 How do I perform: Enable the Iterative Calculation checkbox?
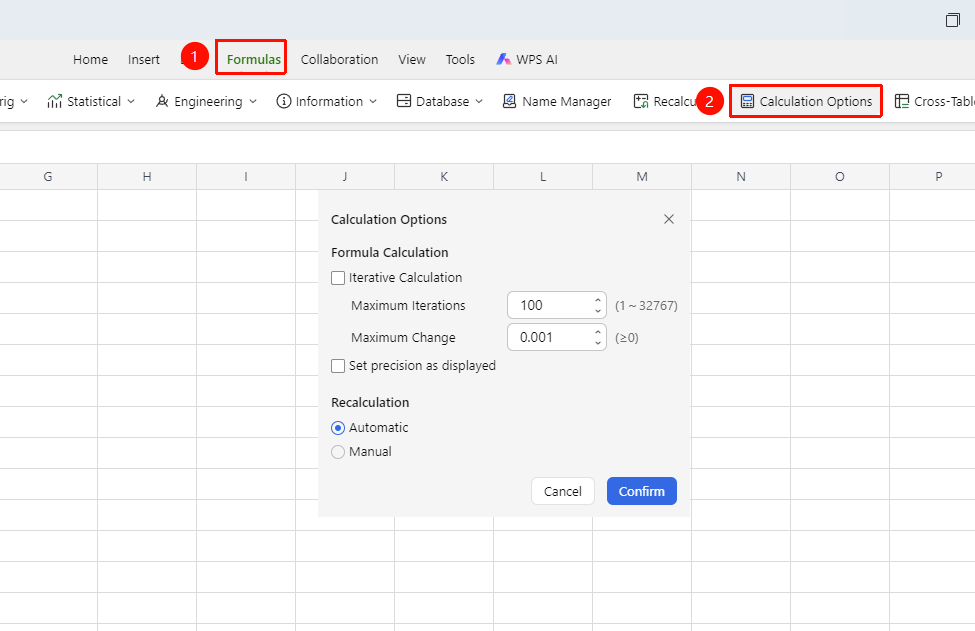click(338, 278)
